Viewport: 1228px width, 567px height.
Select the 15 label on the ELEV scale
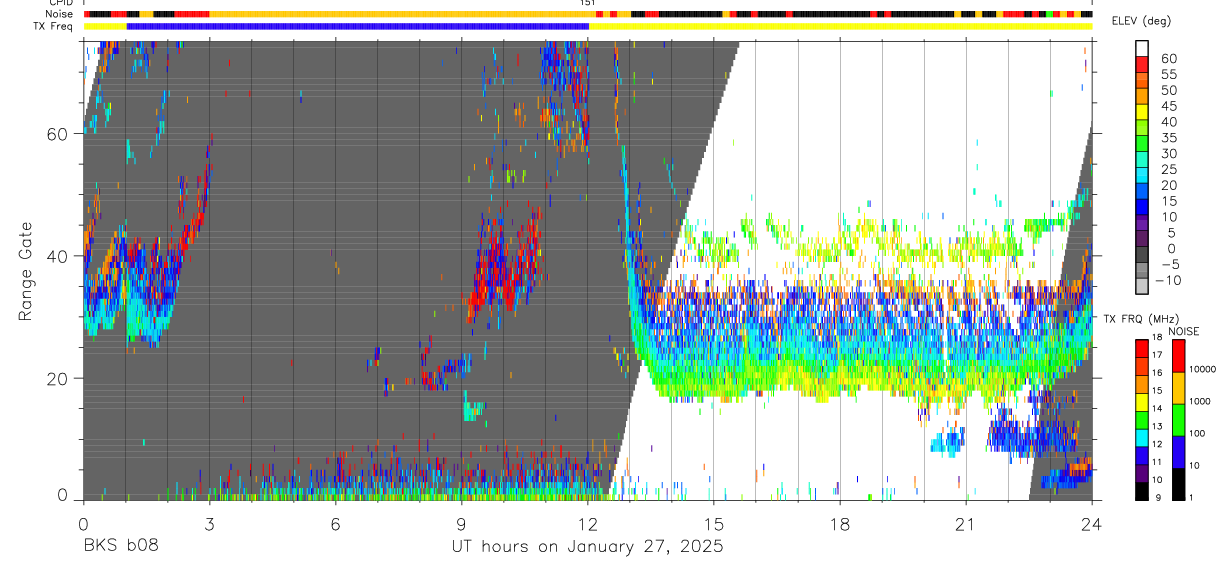point(1168,201)
